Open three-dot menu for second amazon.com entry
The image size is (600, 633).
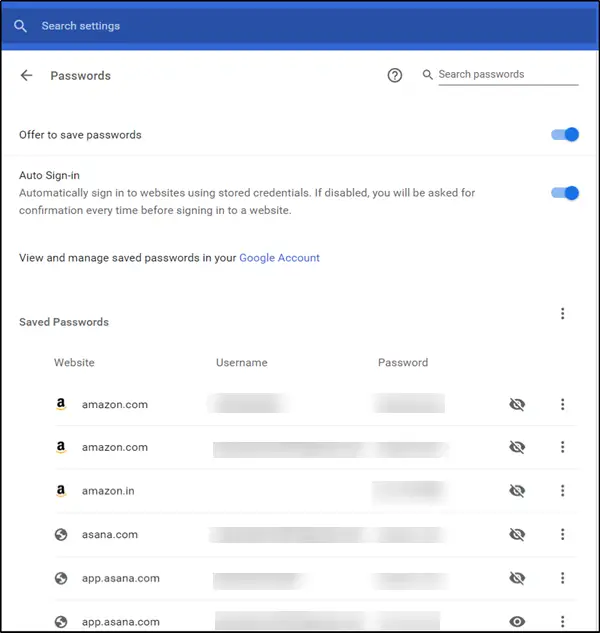[x=563, y=447]
